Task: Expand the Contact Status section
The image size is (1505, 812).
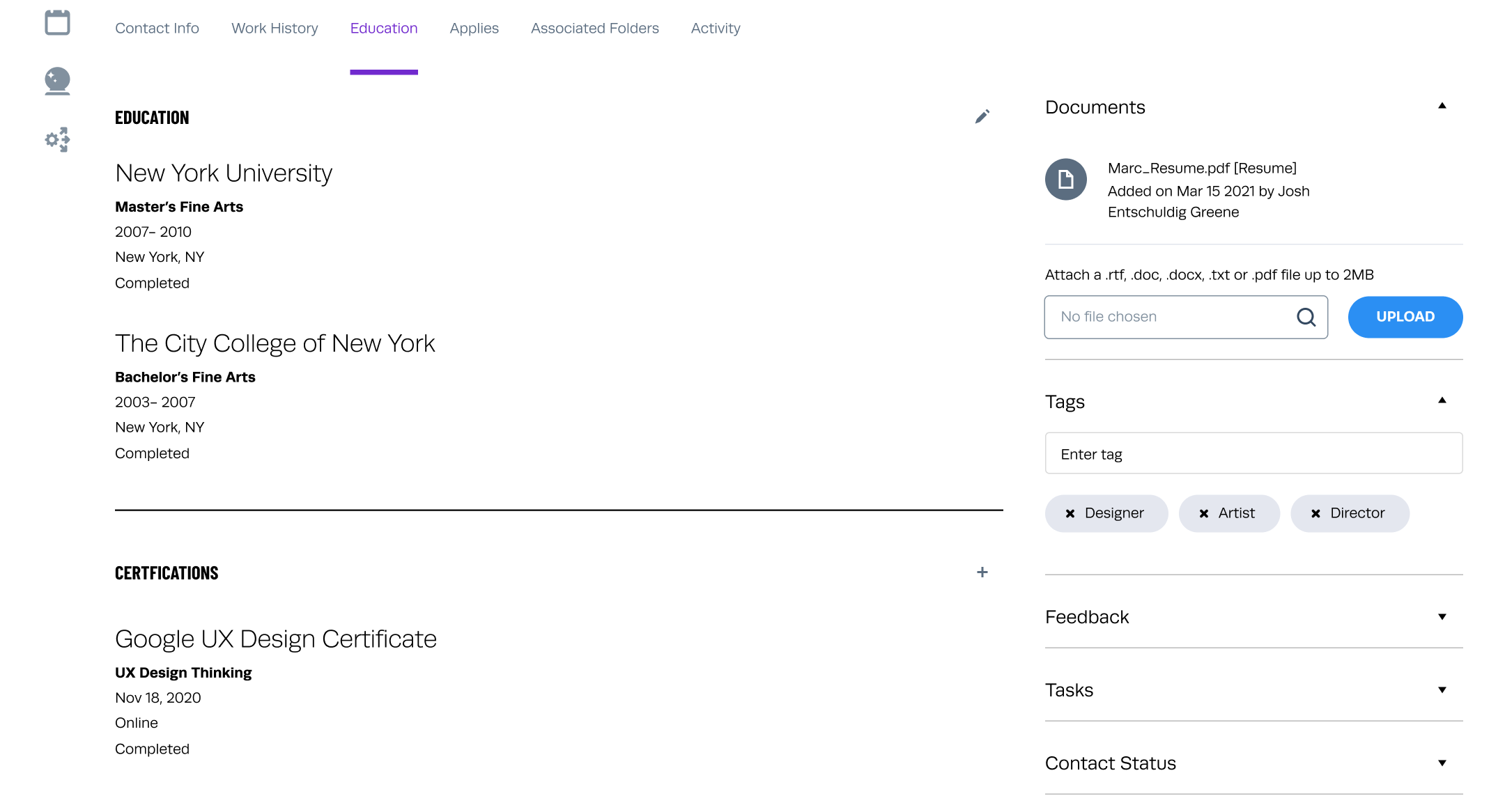Action: click(1442, 763)
